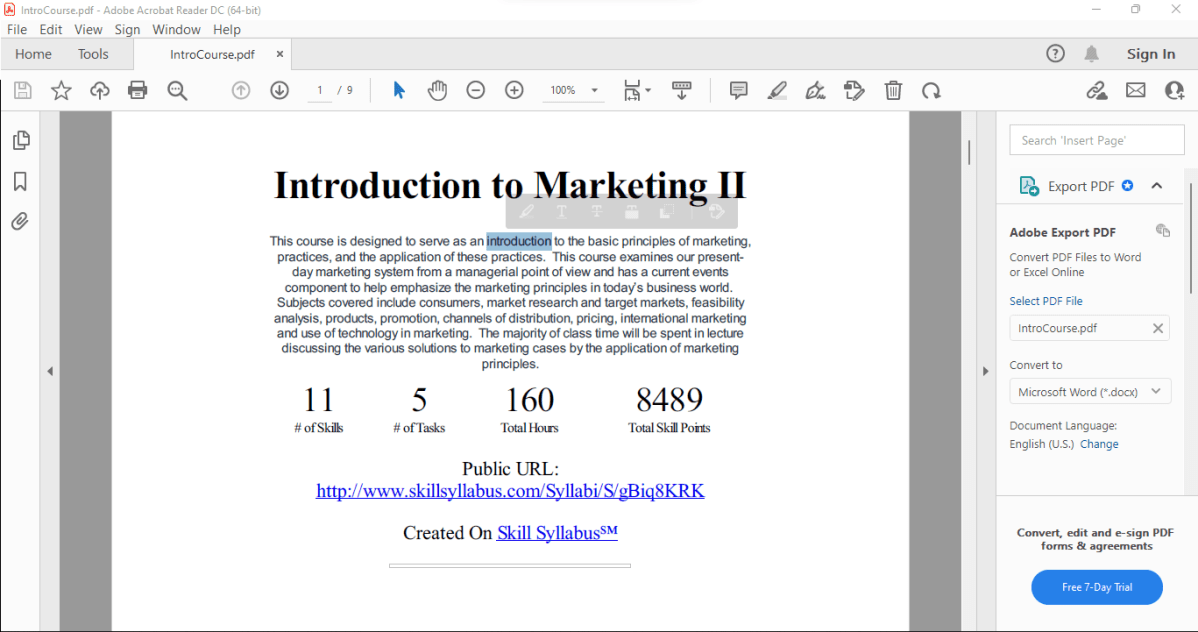Switch to the Tools tab
Viewport: 1198px width, 632px height.
[93, 53]
